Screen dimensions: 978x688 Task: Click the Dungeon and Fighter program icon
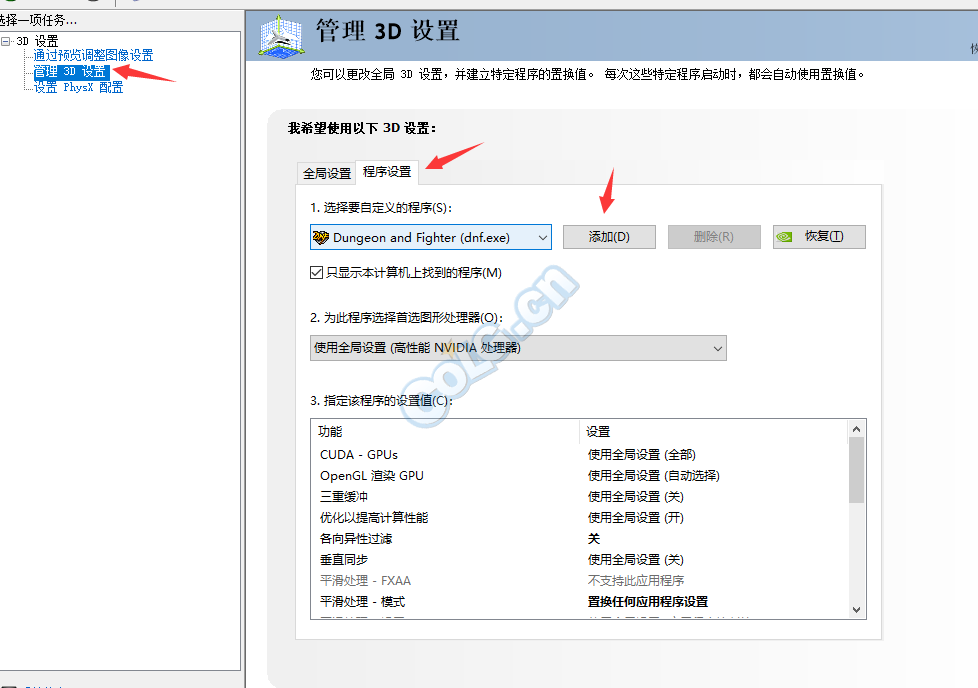(x=321, y=237)
